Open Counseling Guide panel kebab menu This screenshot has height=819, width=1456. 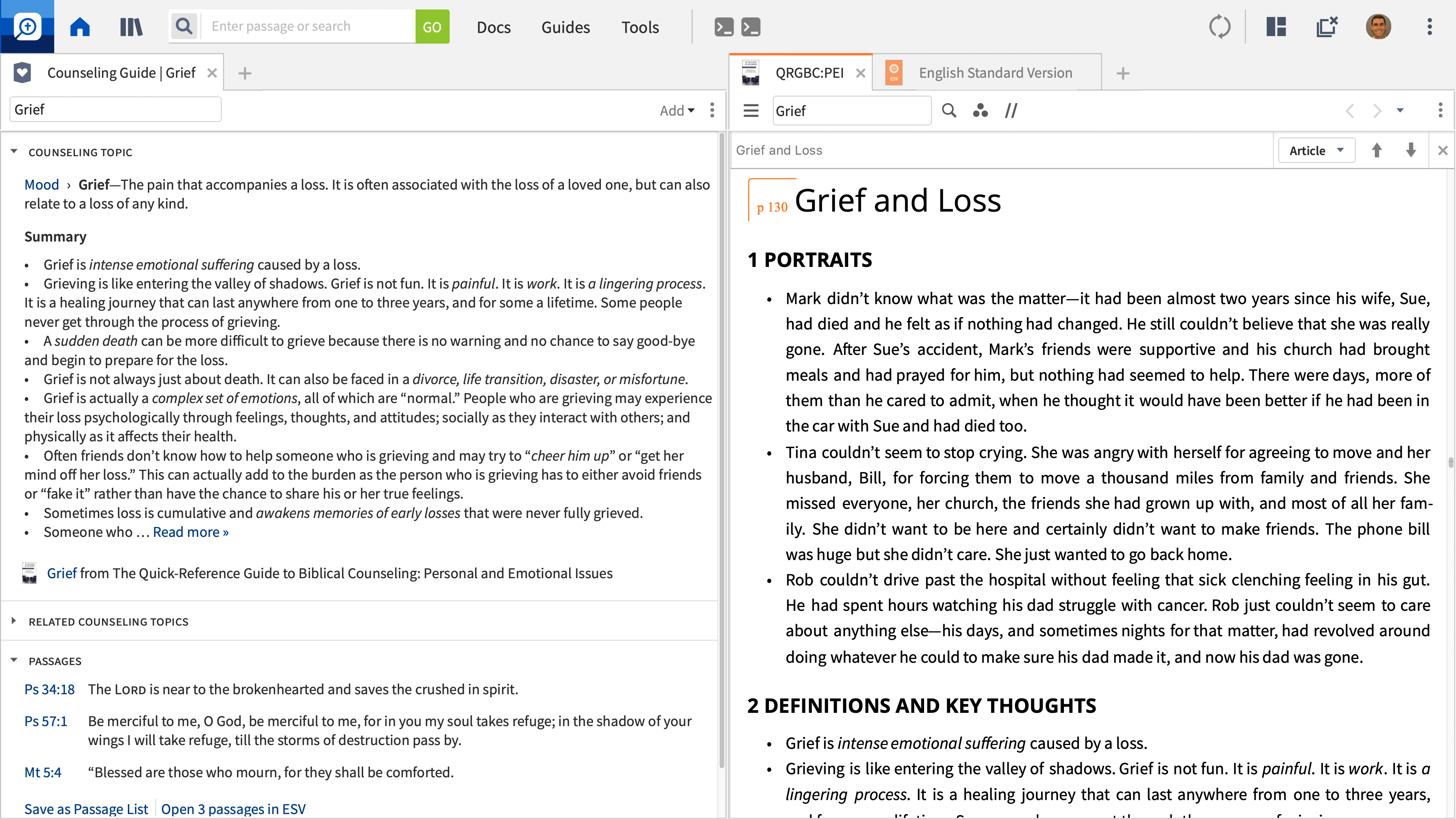[712, 110]
